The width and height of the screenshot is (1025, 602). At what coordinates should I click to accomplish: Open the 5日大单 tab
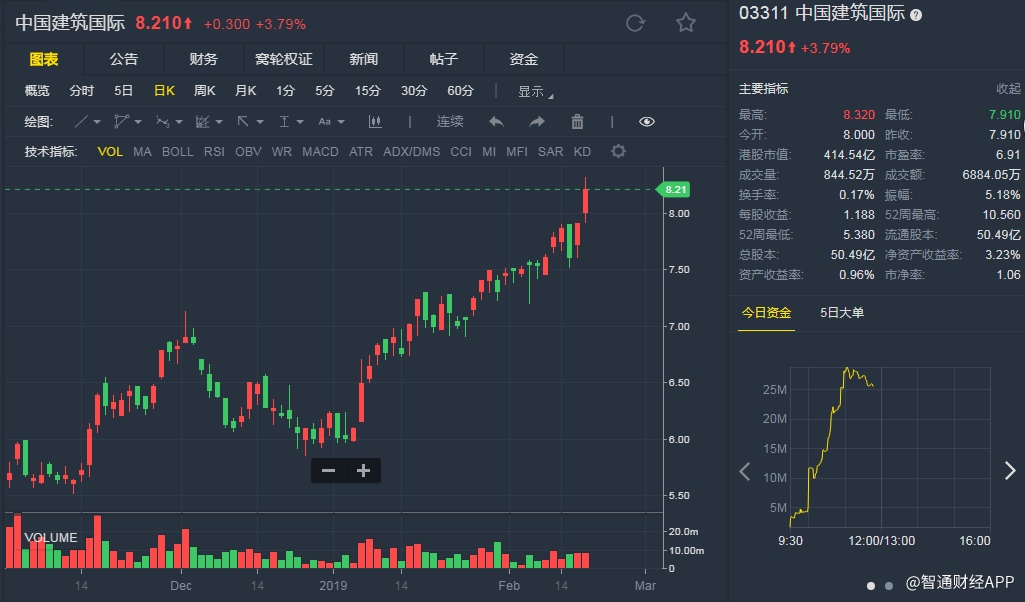point(841,313)
